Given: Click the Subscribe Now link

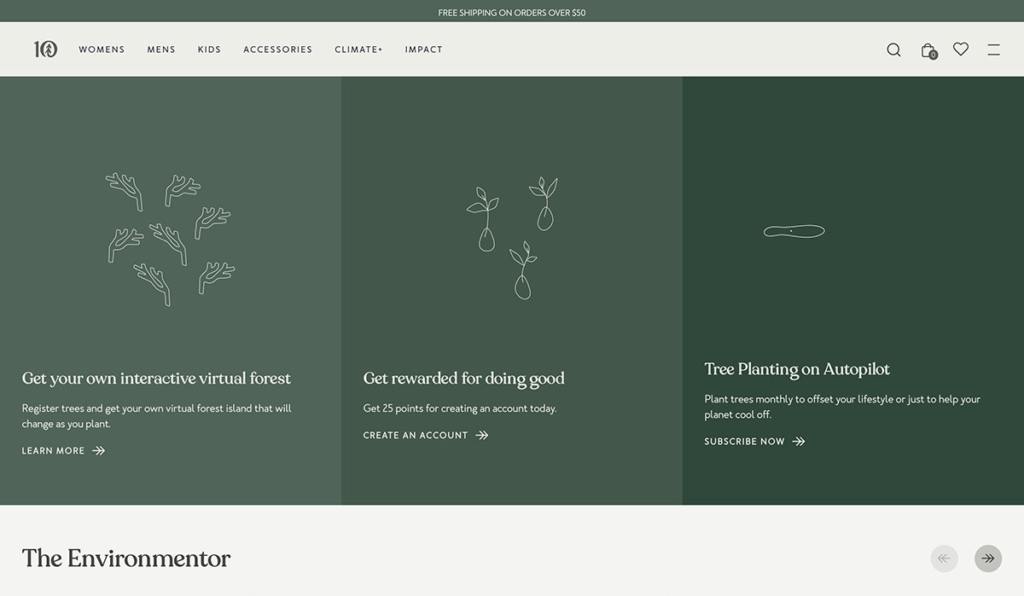Looking at the screenshot, I should coord(744,441).
